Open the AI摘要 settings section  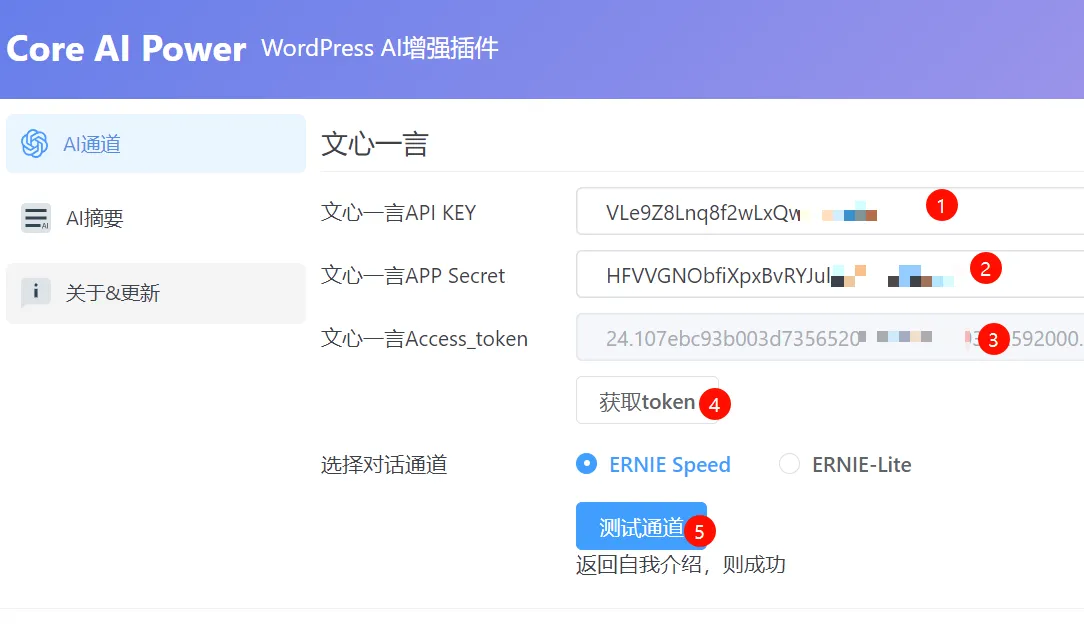click(90, 218)
